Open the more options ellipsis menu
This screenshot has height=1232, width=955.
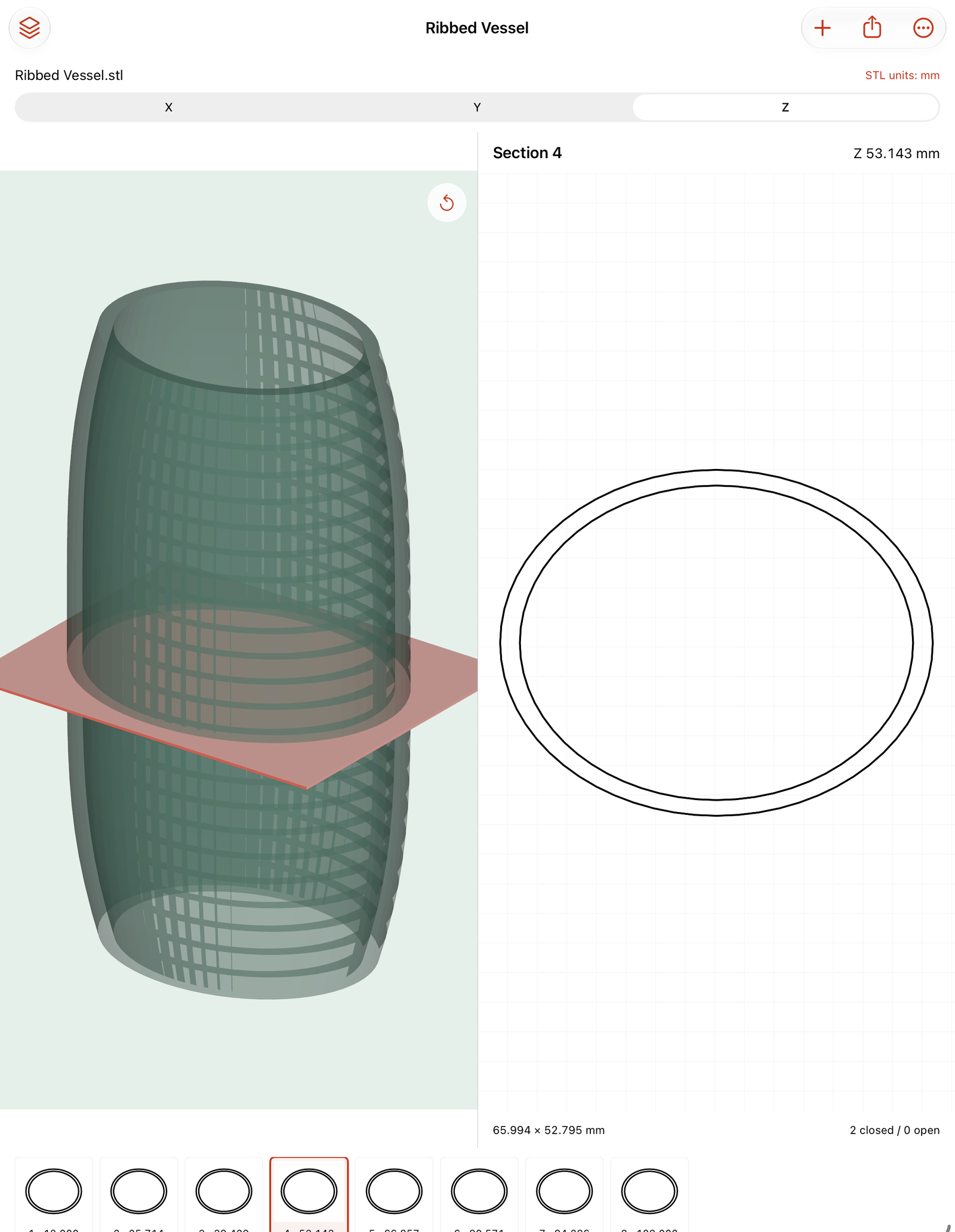[923, 28]
